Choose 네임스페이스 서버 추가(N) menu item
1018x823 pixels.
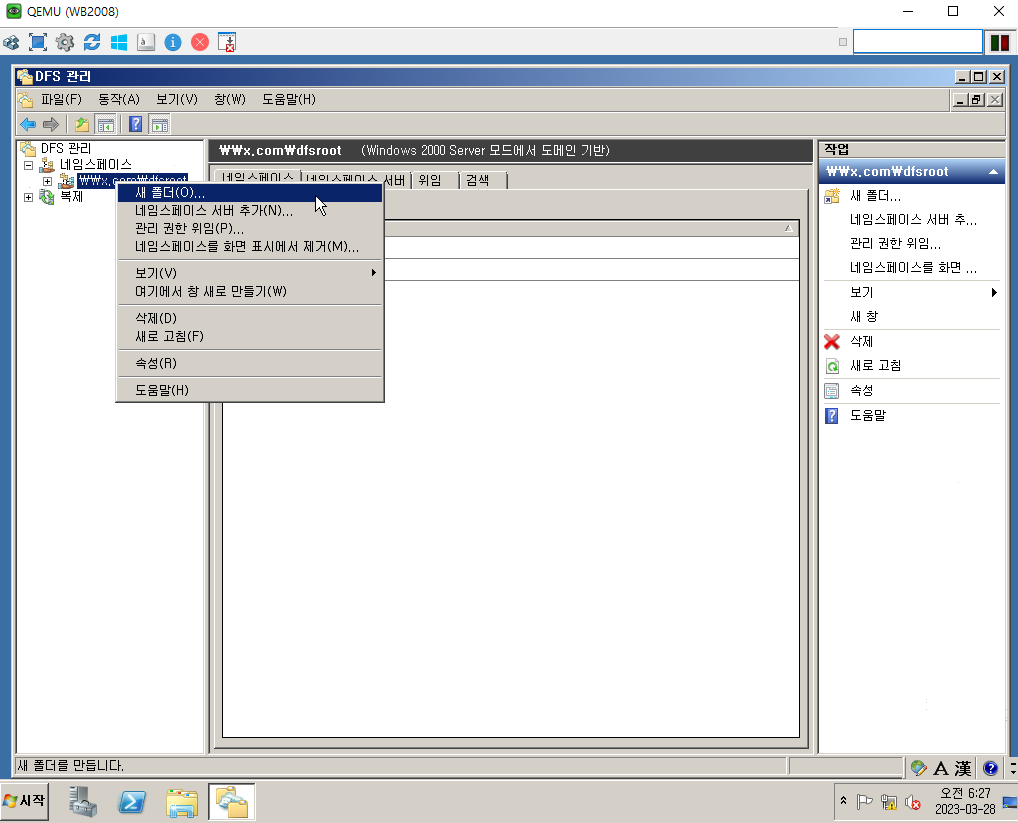pyautogui.click(x=250, y=211)
